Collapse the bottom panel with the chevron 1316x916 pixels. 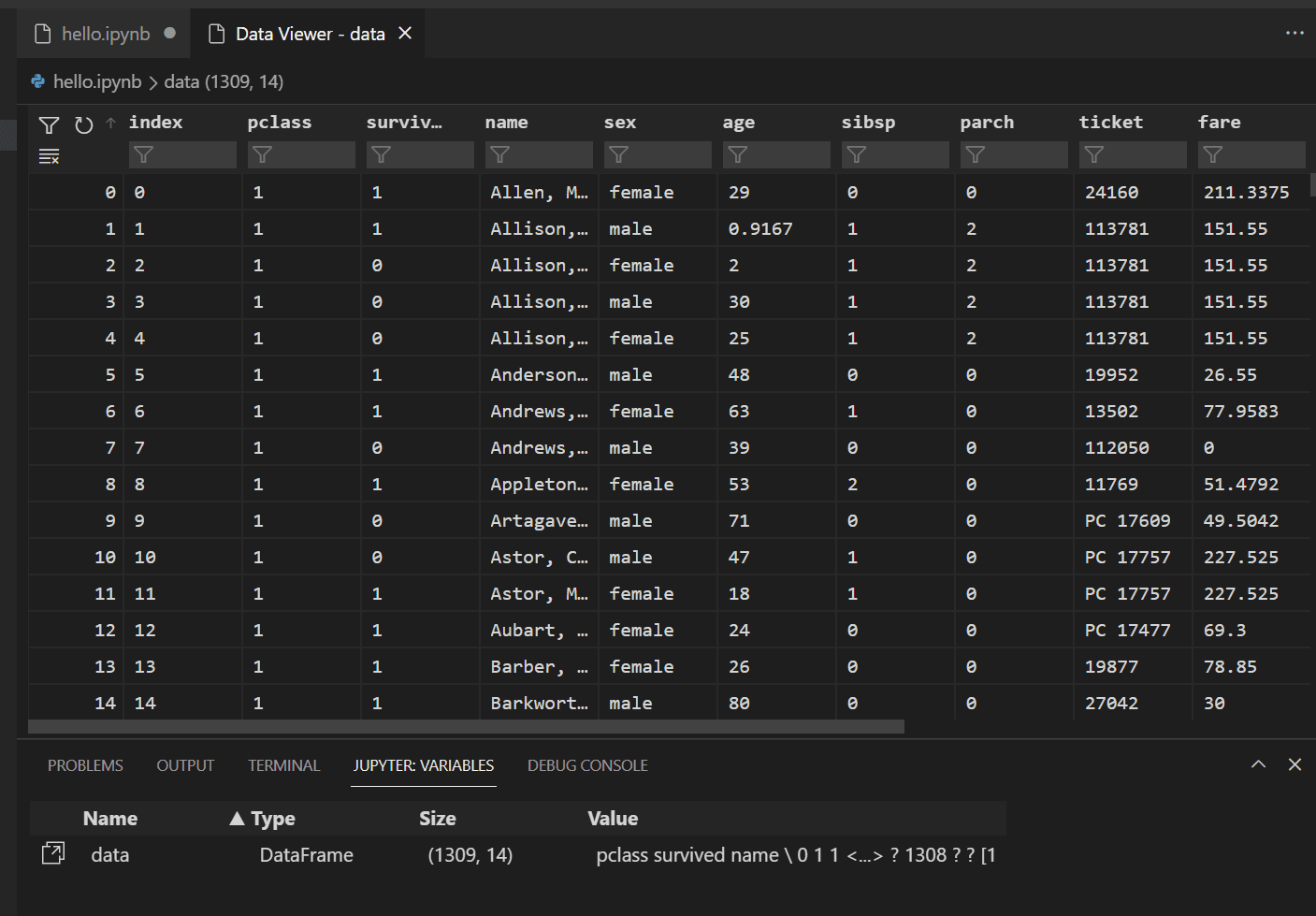(x=1258, y=764)
